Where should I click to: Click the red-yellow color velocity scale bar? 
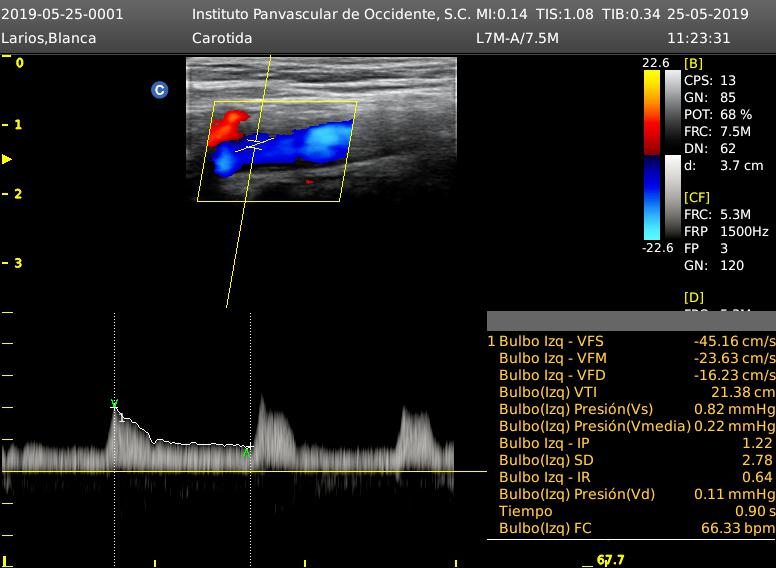point(652,113)
